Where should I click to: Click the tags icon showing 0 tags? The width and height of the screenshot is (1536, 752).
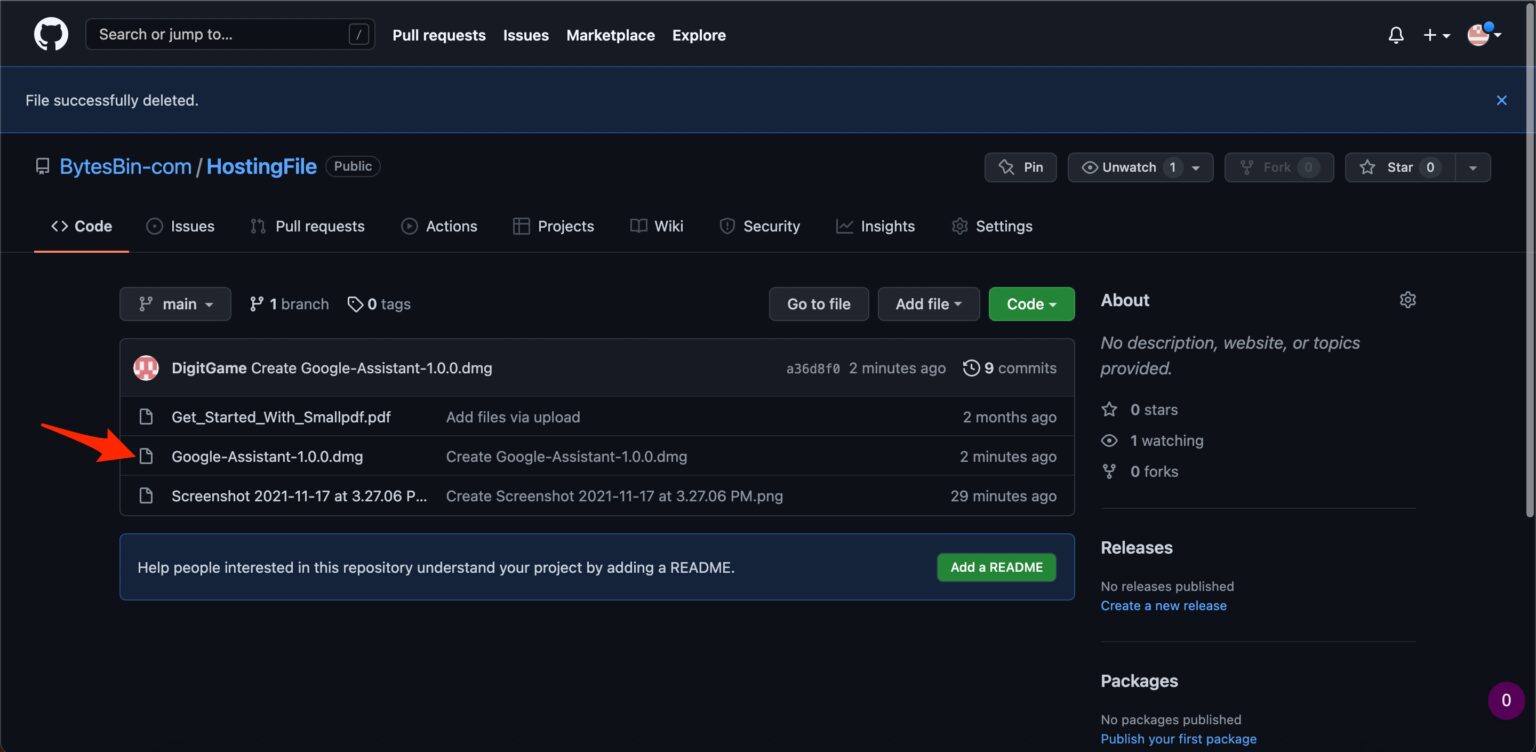(x=356, y=304)
